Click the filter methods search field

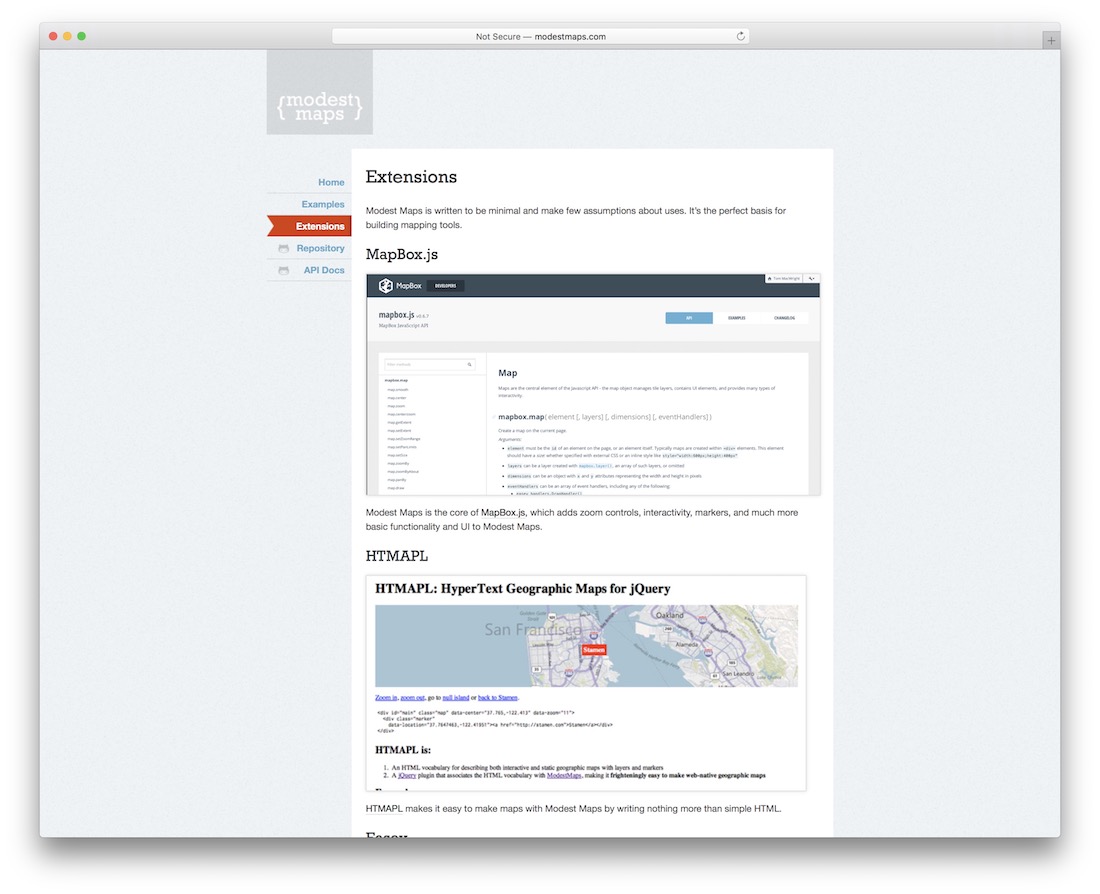click(x=429, y=365)
